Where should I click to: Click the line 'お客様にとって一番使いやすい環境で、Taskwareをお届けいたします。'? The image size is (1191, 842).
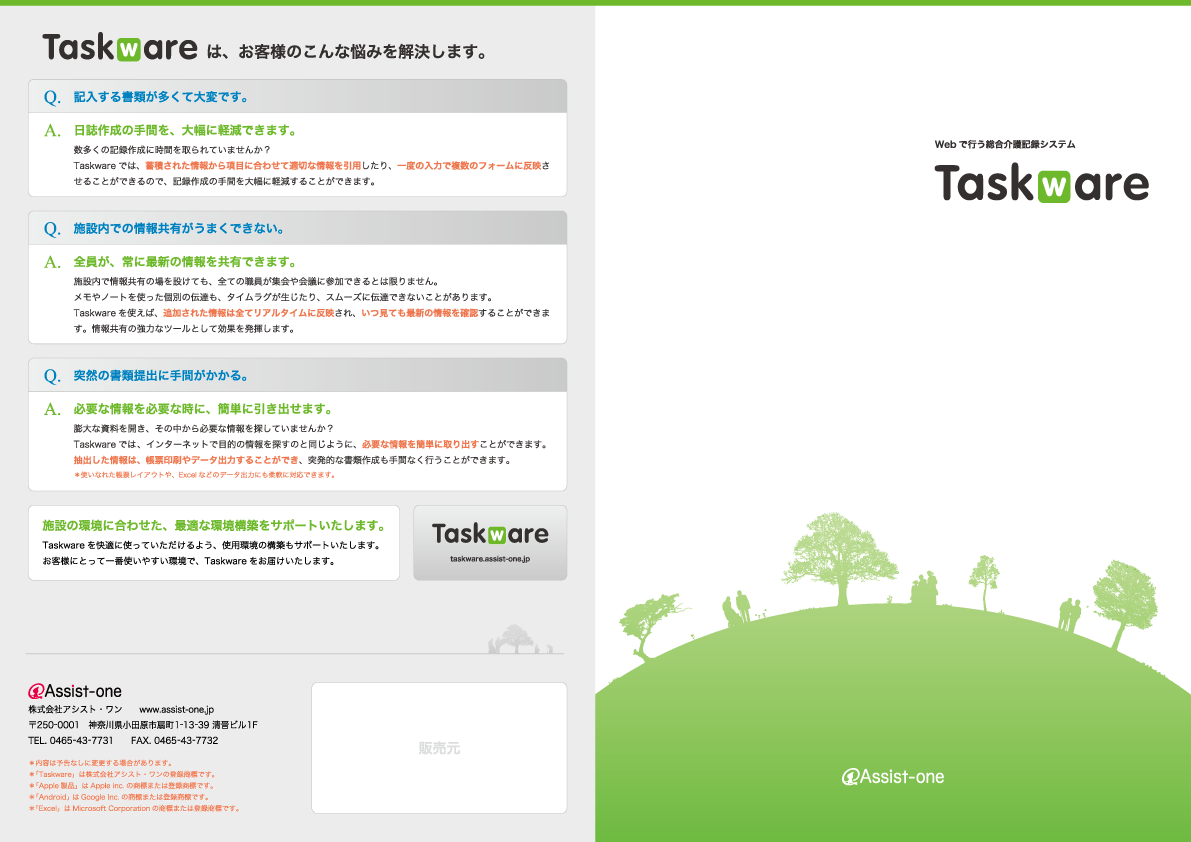pos(188,561)
